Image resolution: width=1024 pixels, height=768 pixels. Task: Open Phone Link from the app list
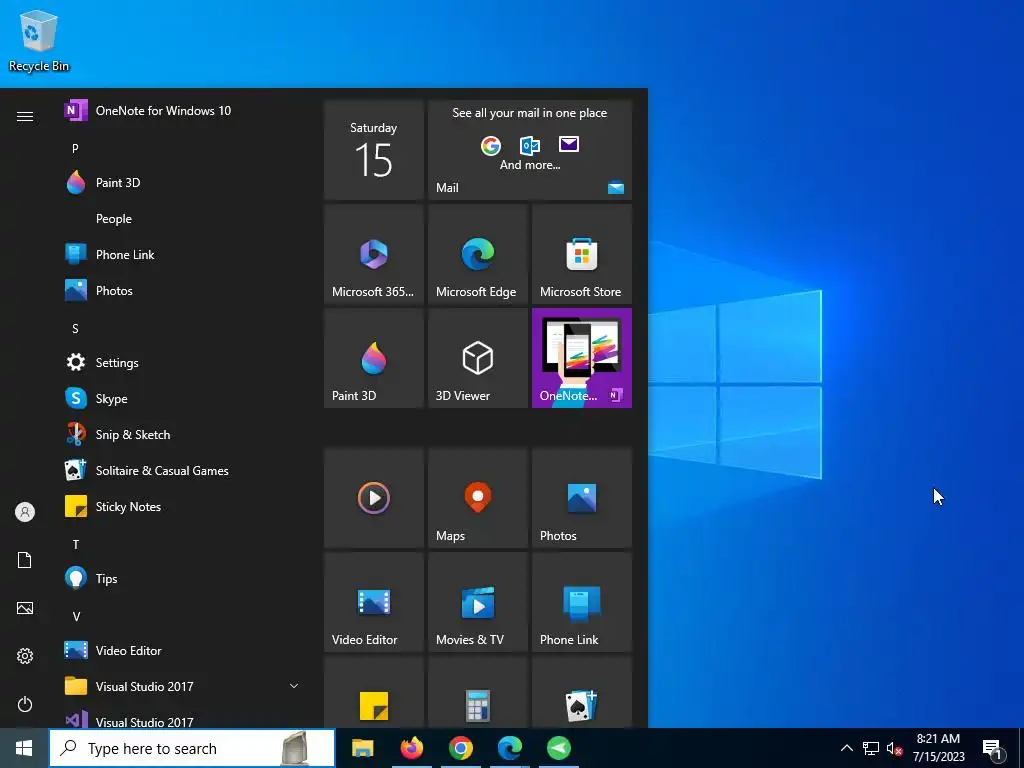point(183,255)
